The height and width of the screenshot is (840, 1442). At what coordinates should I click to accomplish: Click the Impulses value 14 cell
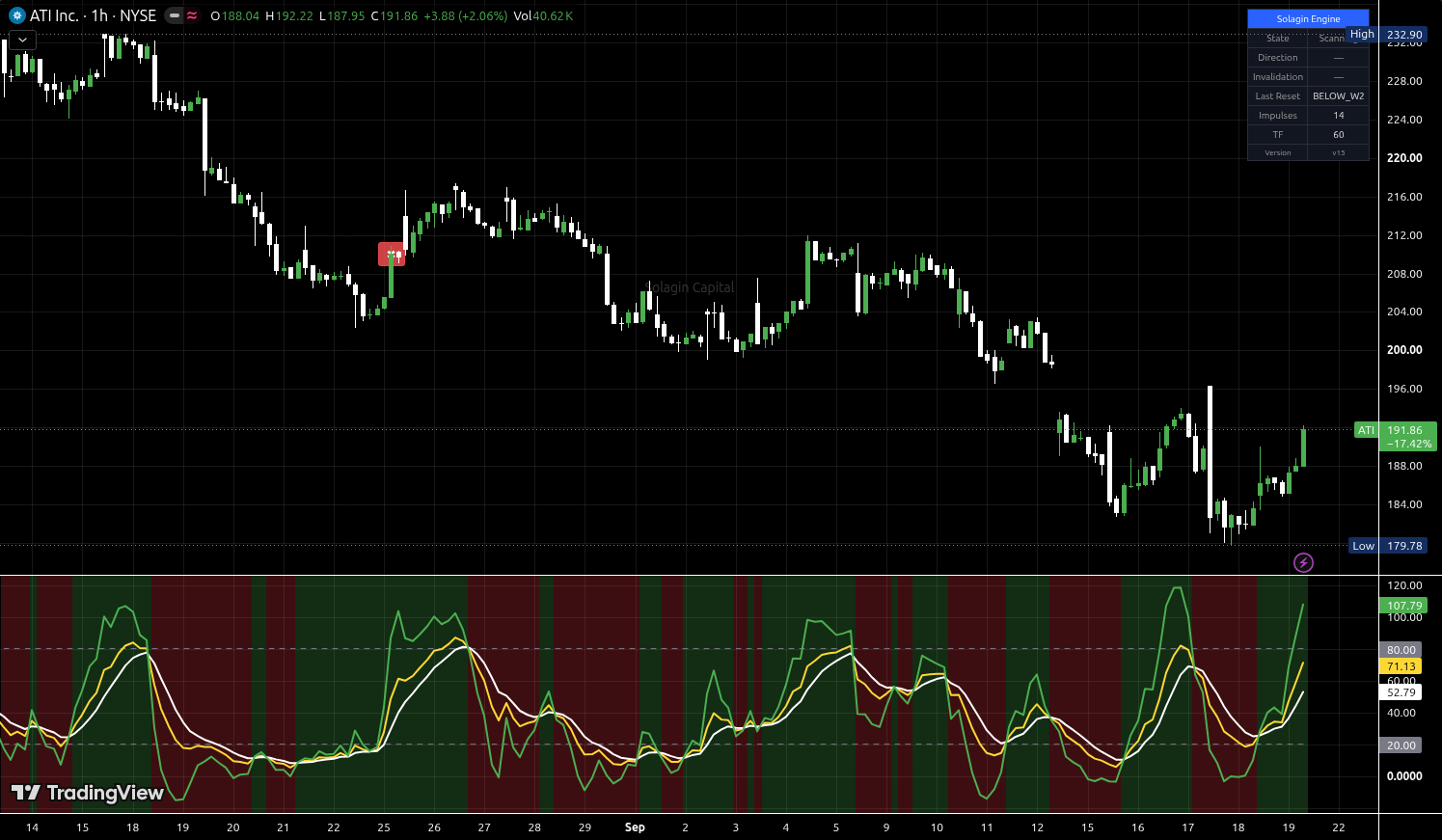pyautogui.click(x=1338, y=115)
